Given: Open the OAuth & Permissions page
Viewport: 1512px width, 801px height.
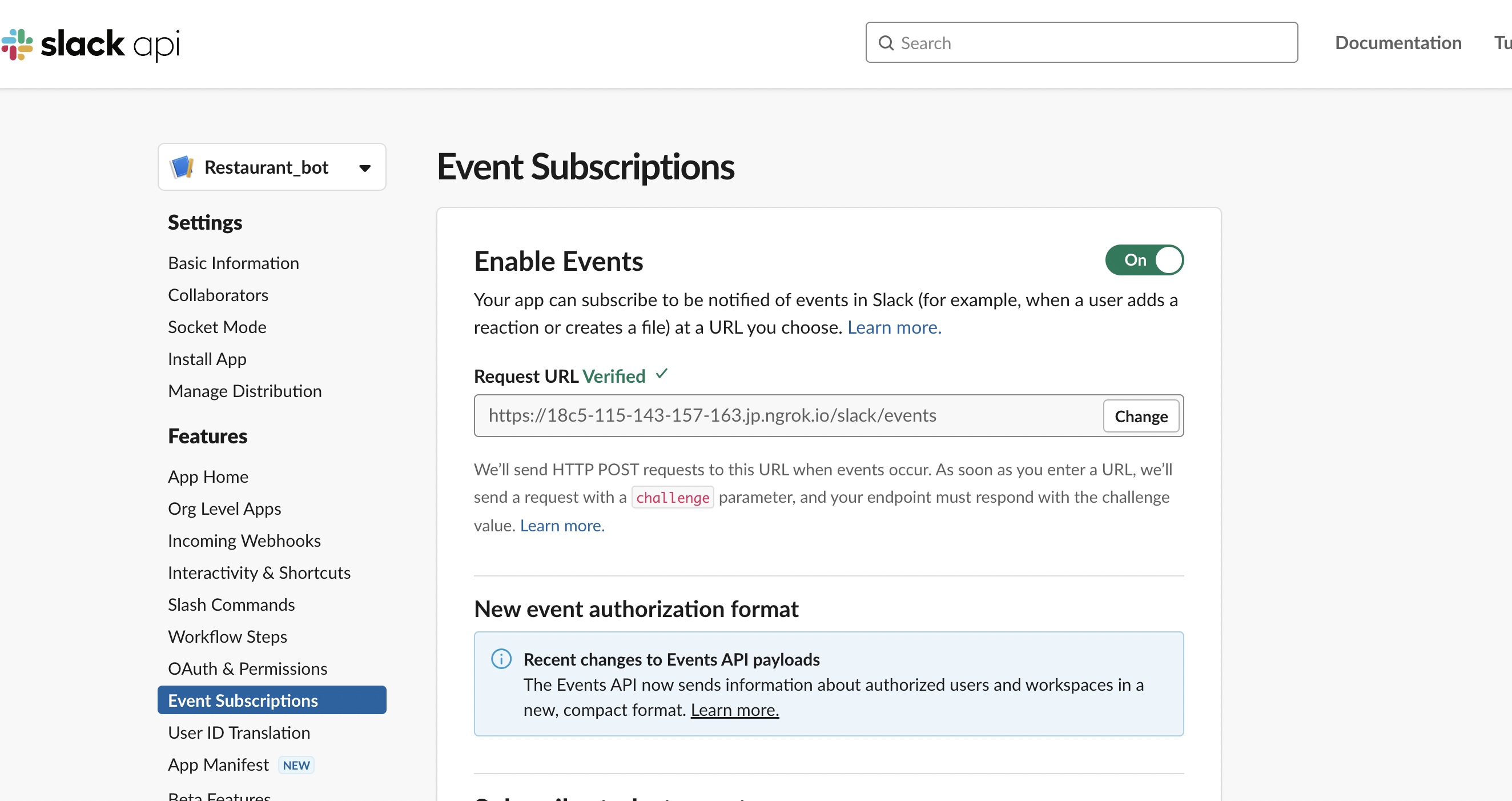Looking at the screenshot, I should point(247,668).
